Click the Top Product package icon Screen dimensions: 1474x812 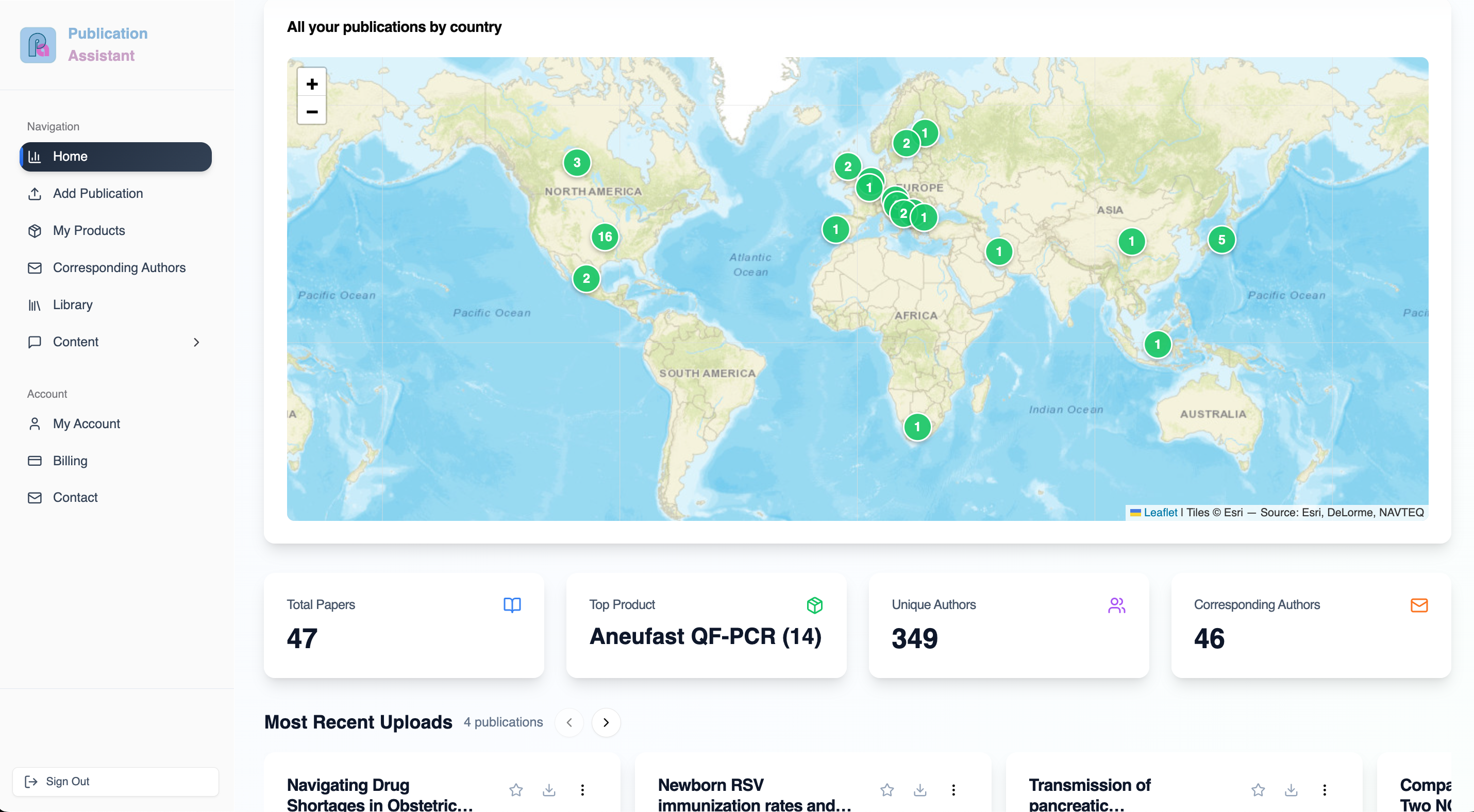coord(814,605)
